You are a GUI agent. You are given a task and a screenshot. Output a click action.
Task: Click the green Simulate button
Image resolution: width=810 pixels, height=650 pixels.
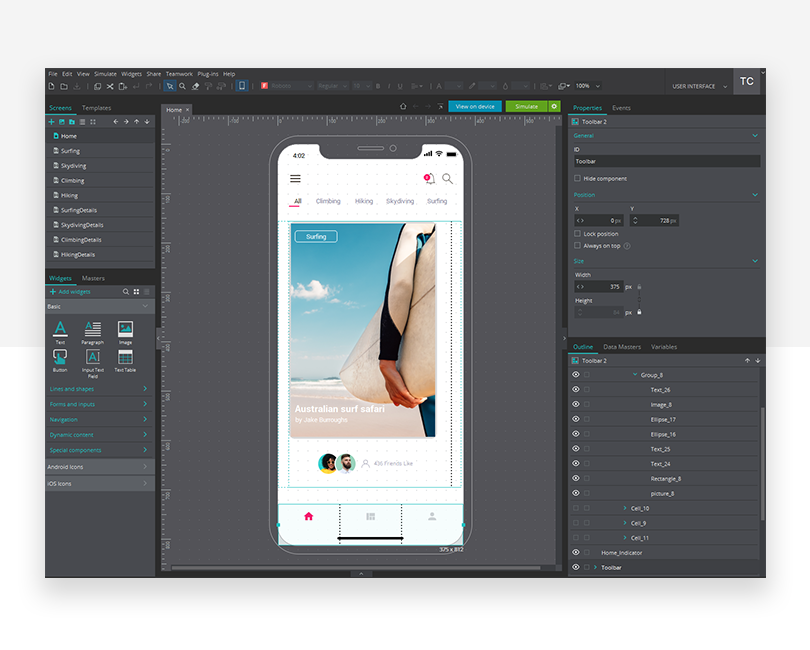click(526, 106)
